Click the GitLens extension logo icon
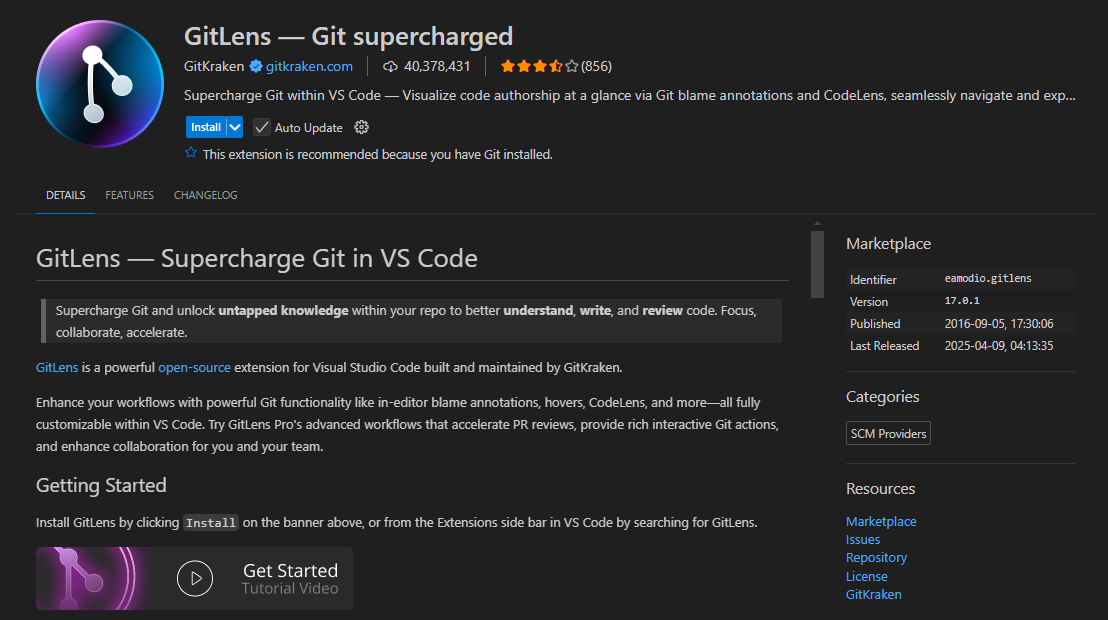Screen dimensions: 1108x620 99,84
